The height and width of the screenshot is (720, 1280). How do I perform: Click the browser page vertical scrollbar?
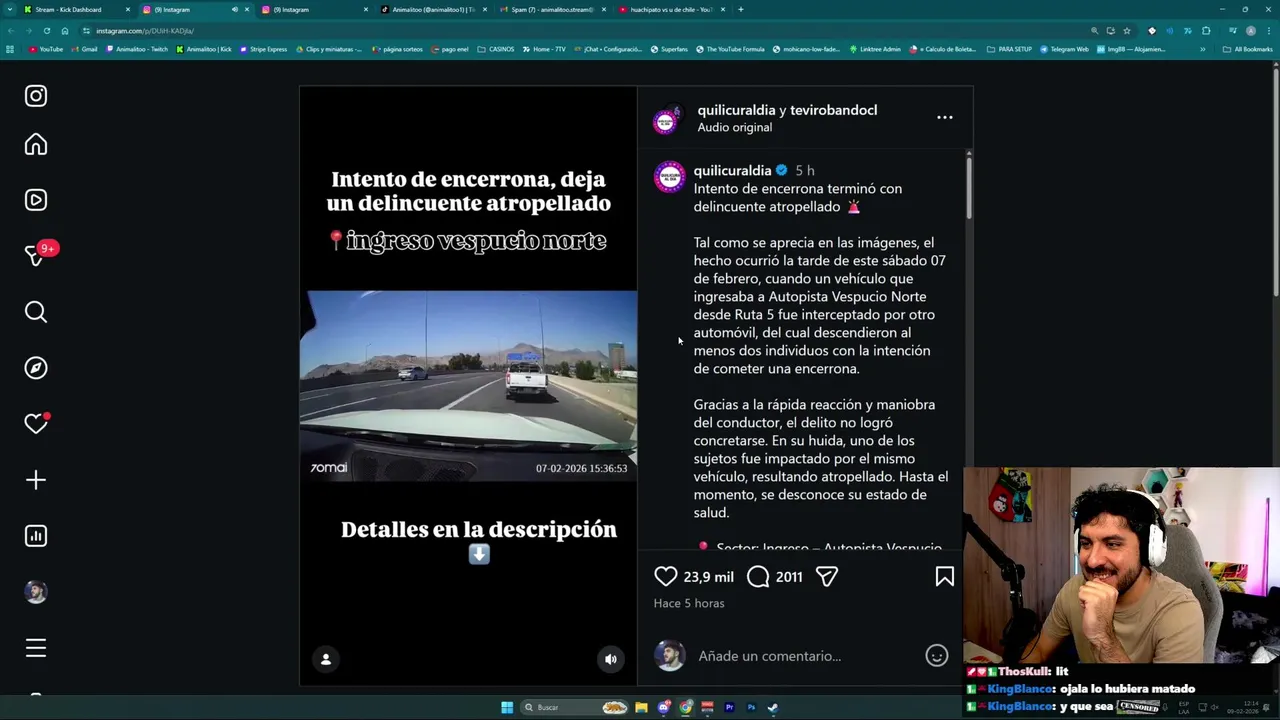(x=1275, y=180)
